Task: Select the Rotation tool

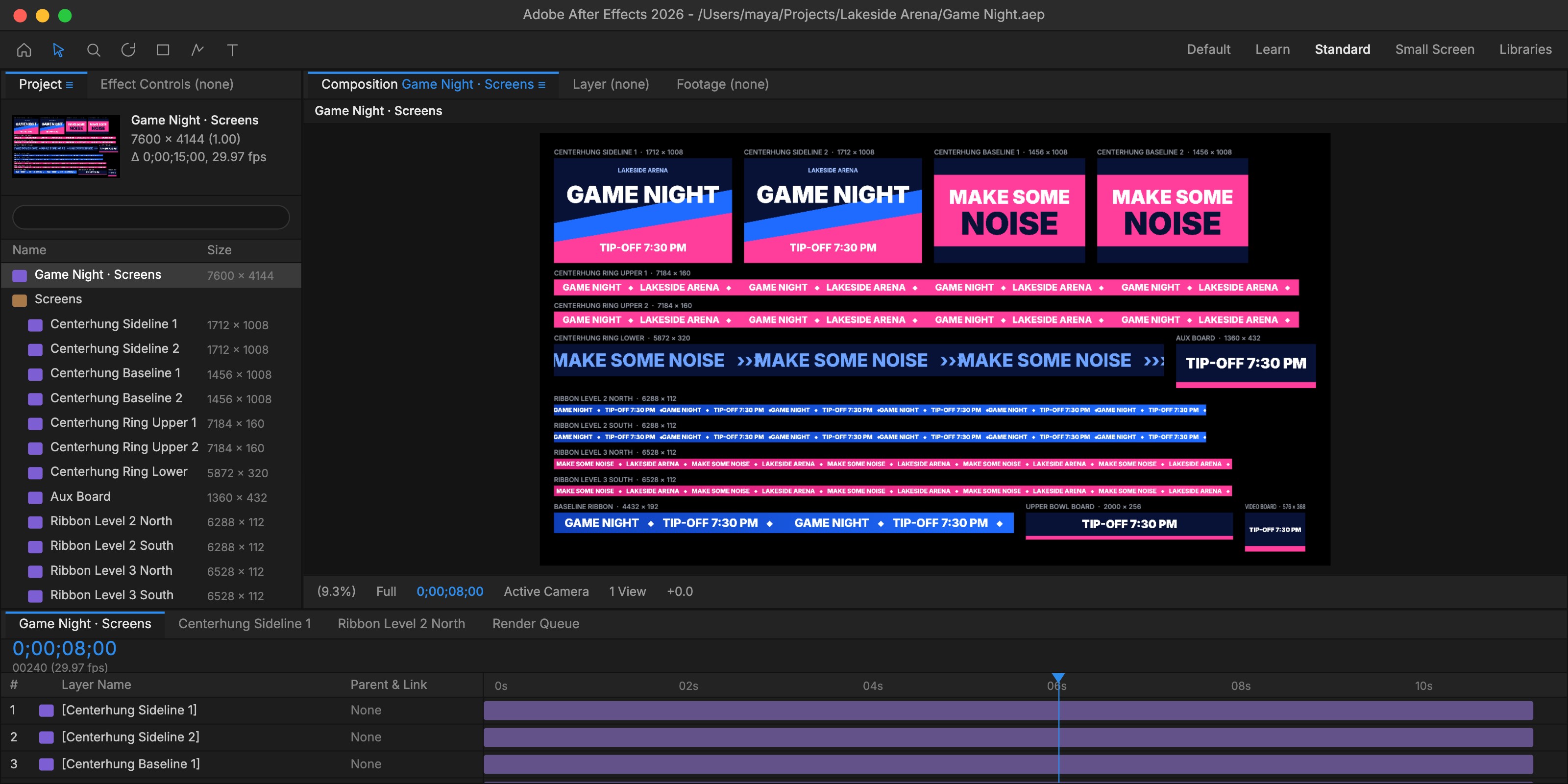Action: (x=128, y=50)
